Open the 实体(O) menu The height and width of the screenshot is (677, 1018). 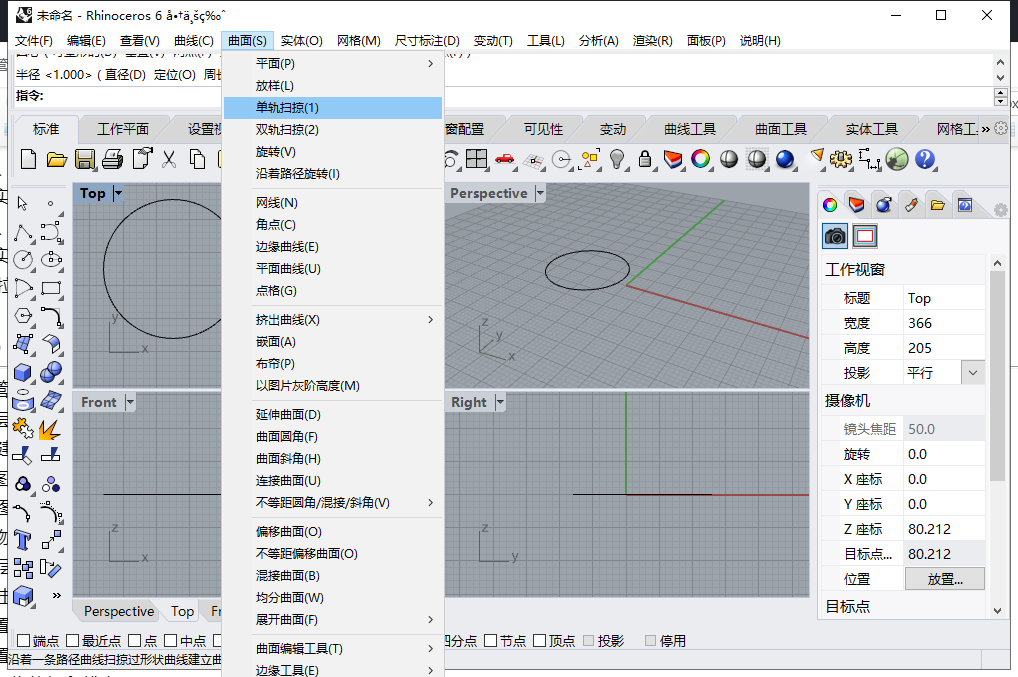pyautogui.click(x=301, y=40)
